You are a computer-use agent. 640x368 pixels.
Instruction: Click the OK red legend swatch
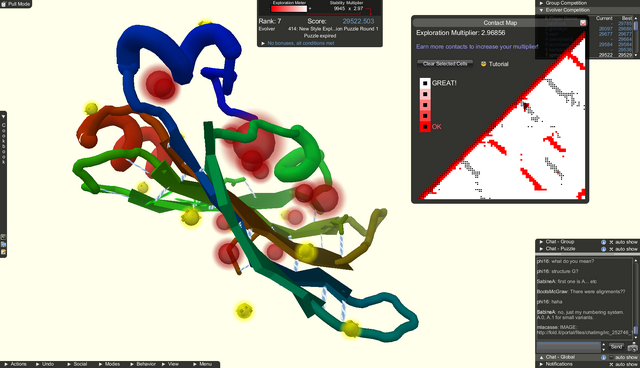(425, 126)
